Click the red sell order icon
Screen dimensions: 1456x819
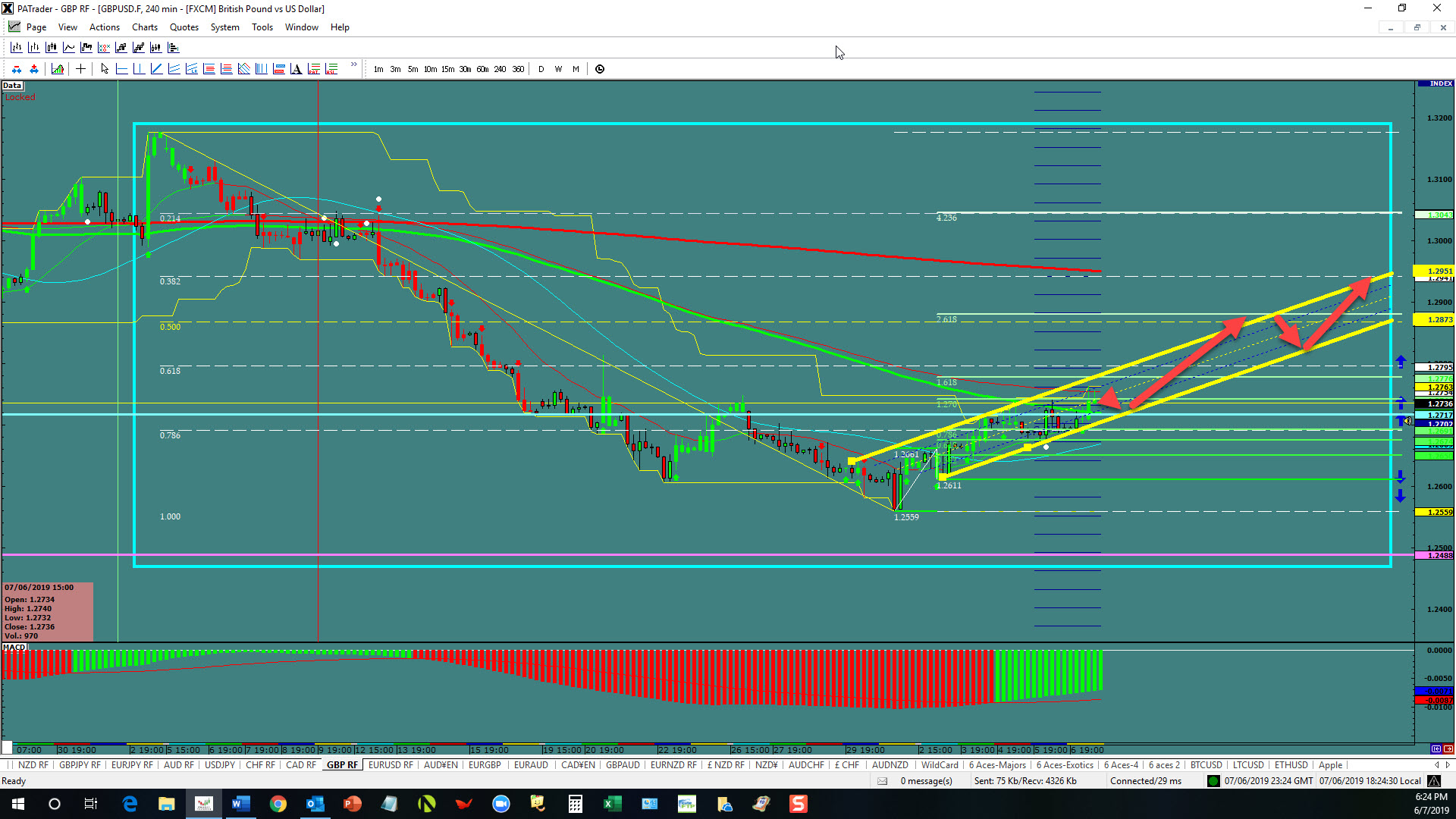coord(17,69)
